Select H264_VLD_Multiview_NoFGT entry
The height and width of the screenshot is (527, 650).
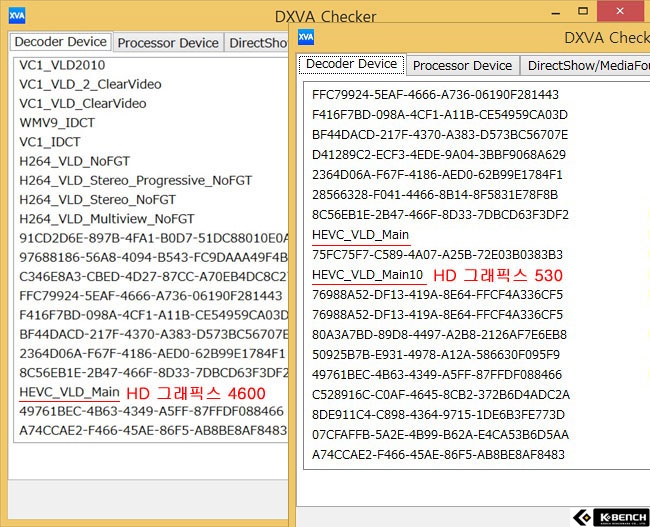click(x=107, y=219)
